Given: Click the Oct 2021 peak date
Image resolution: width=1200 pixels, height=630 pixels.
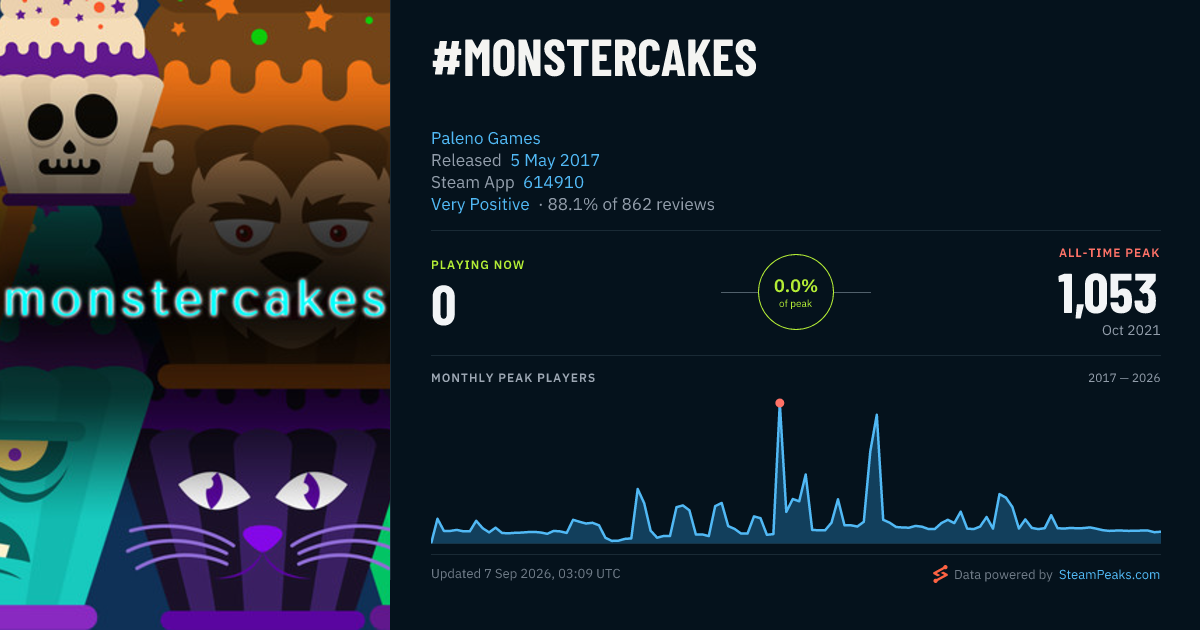Looking at the screenshot, I should point(1131,330).
